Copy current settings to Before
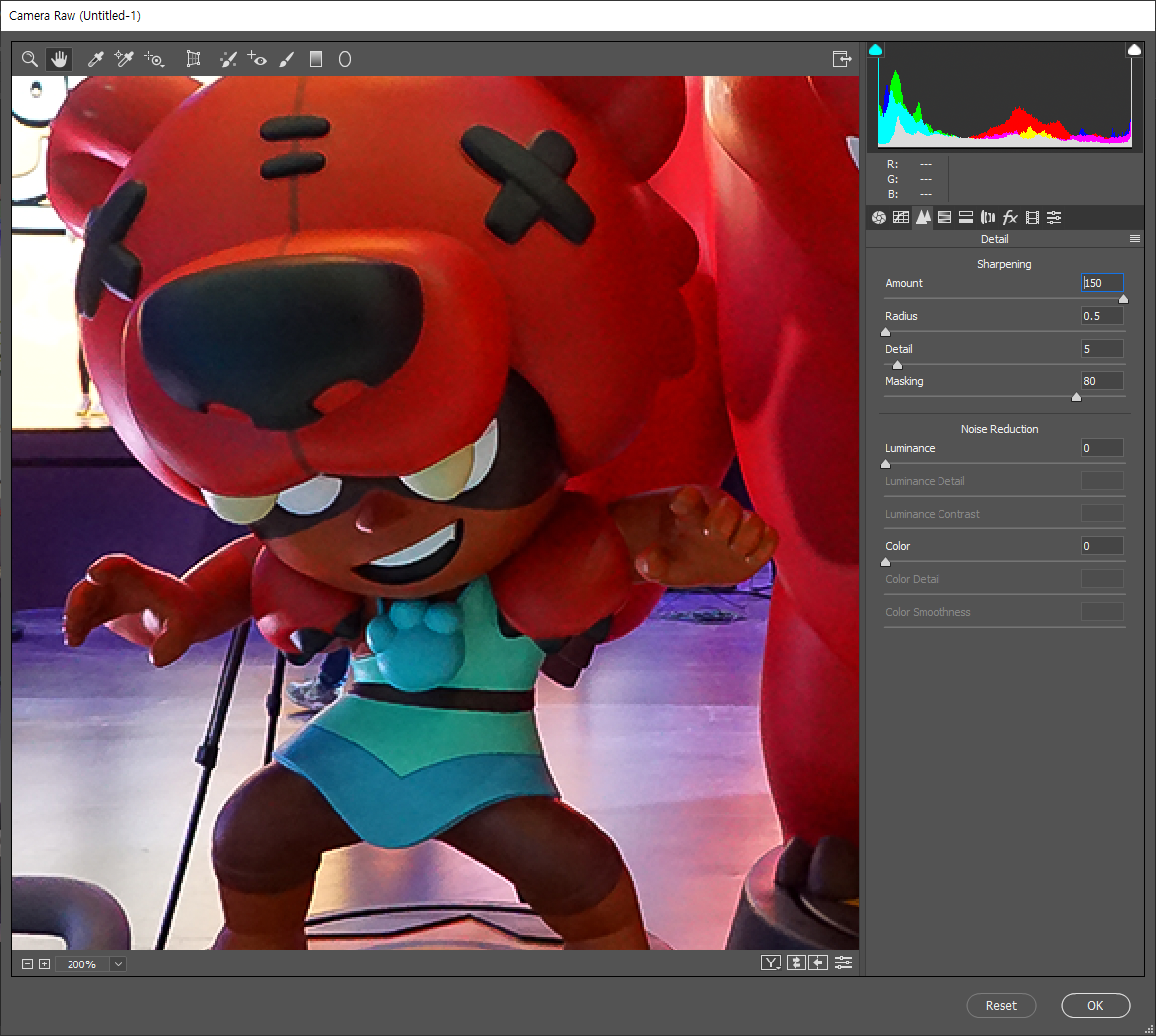The image size is (1156, 1036). pyautogui.click(x=818, y=962)
